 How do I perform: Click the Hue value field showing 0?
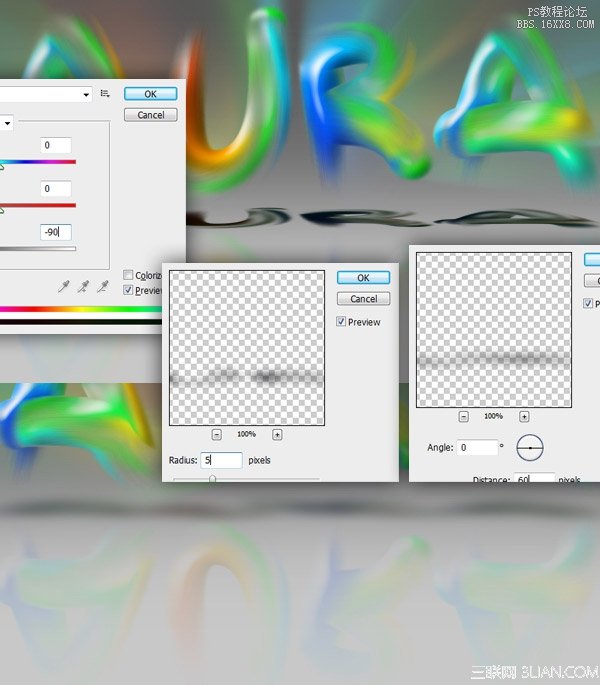pos(55,145)
